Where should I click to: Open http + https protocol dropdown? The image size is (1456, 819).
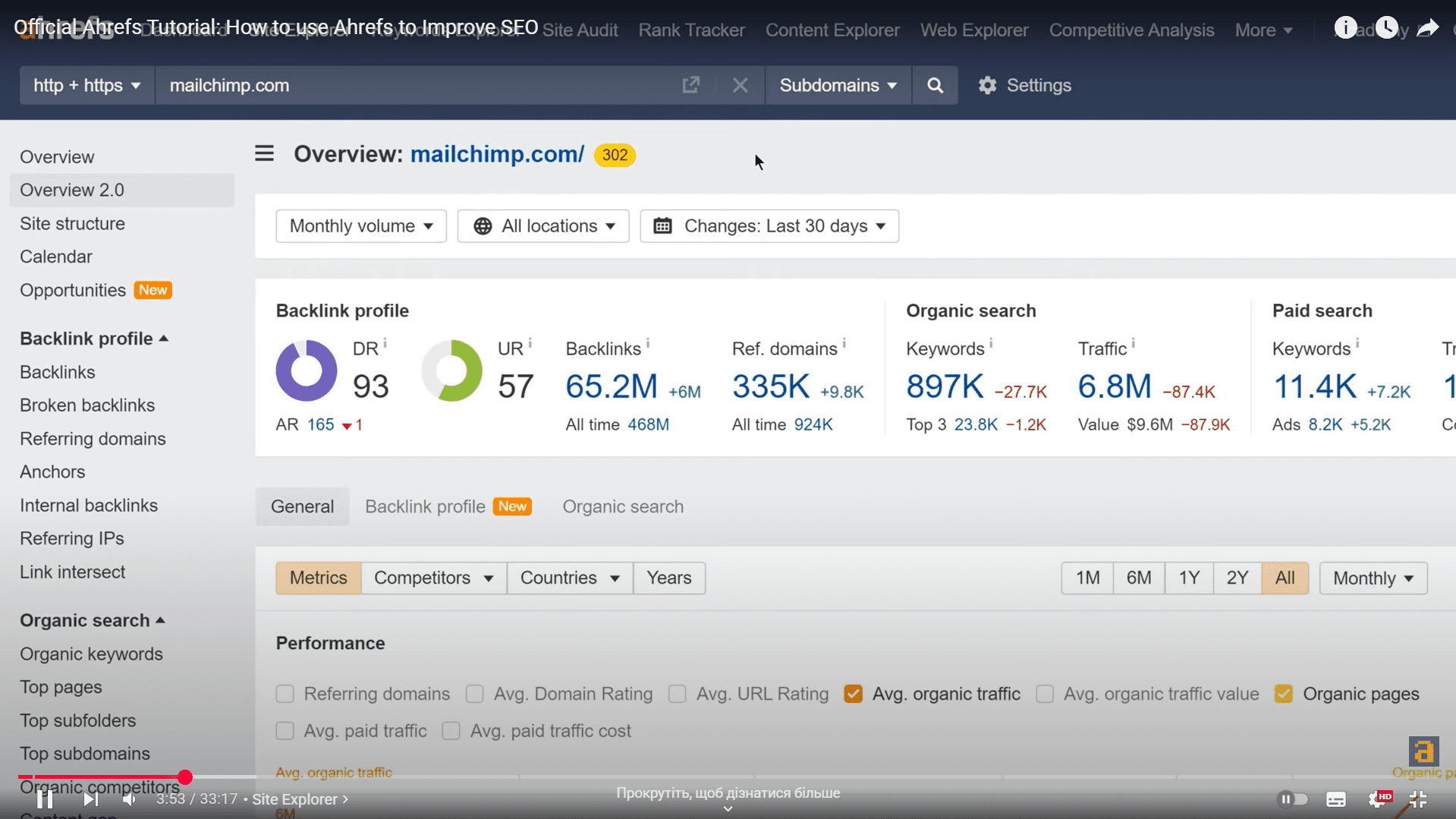(87, 85)
